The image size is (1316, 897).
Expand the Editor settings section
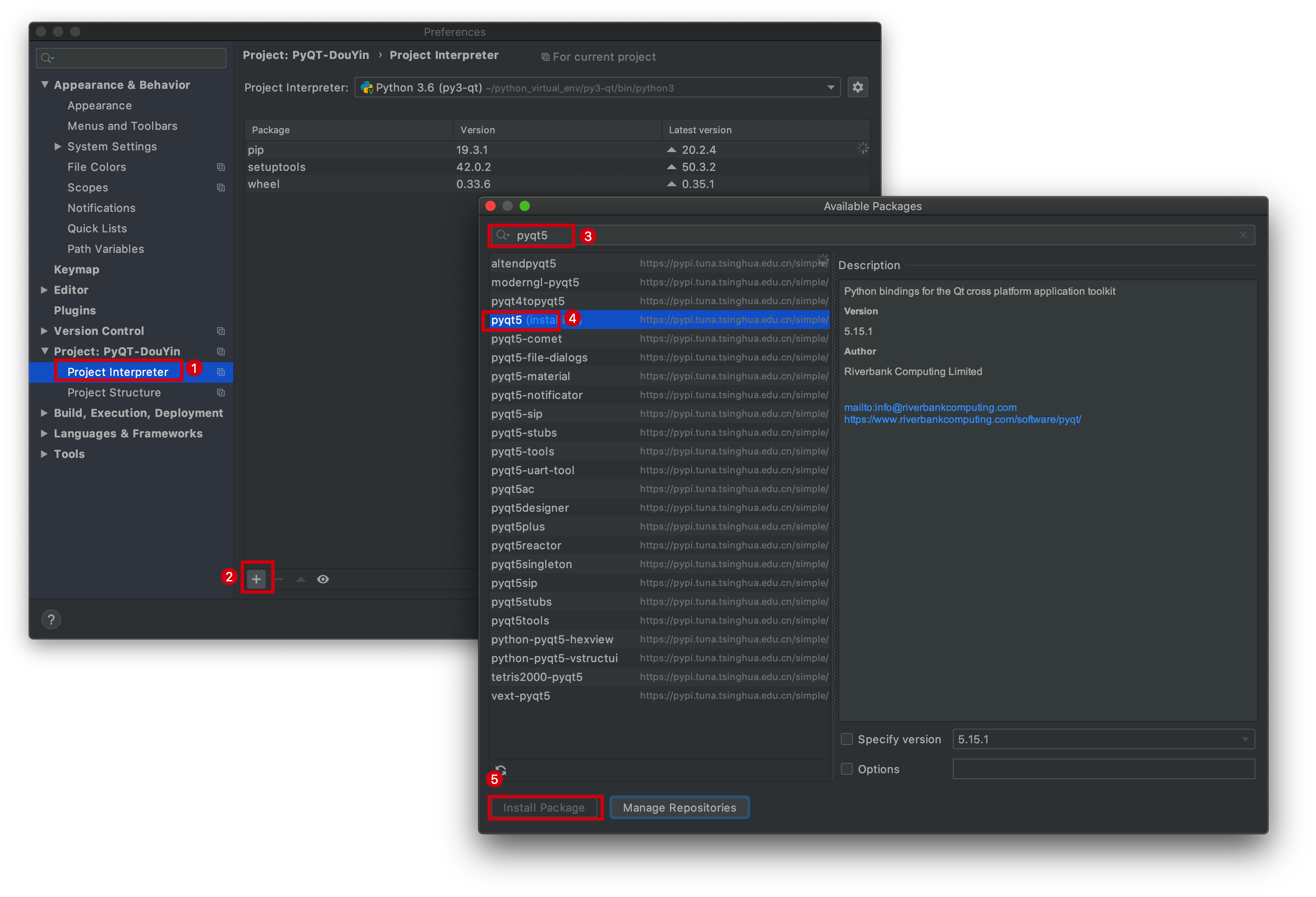coord(44,290)
